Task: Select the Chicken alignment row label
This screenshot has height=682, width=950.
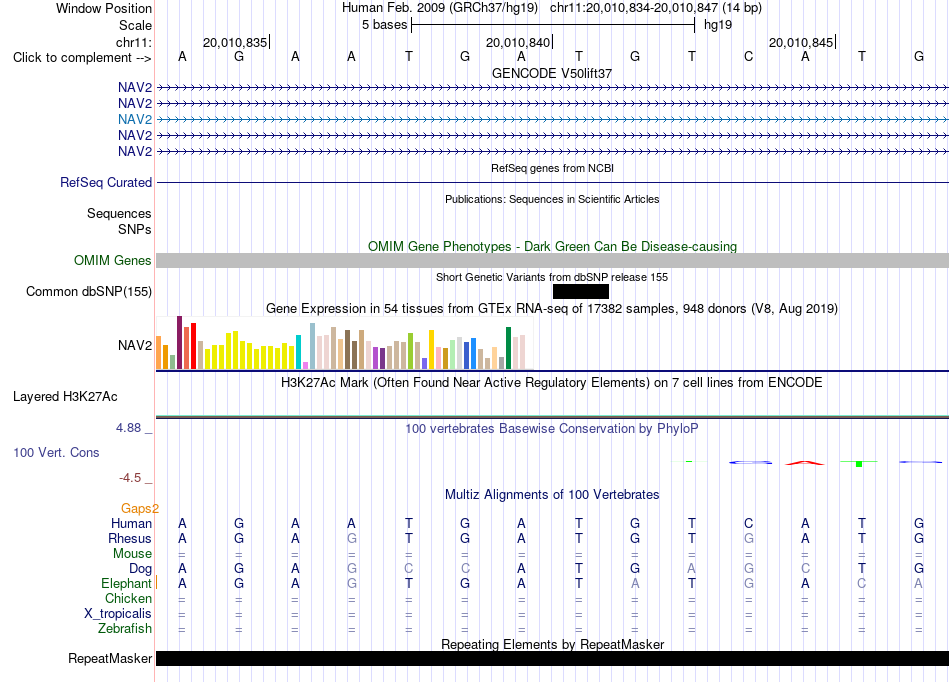Action: pyautogui.click(x=128, y=598)
